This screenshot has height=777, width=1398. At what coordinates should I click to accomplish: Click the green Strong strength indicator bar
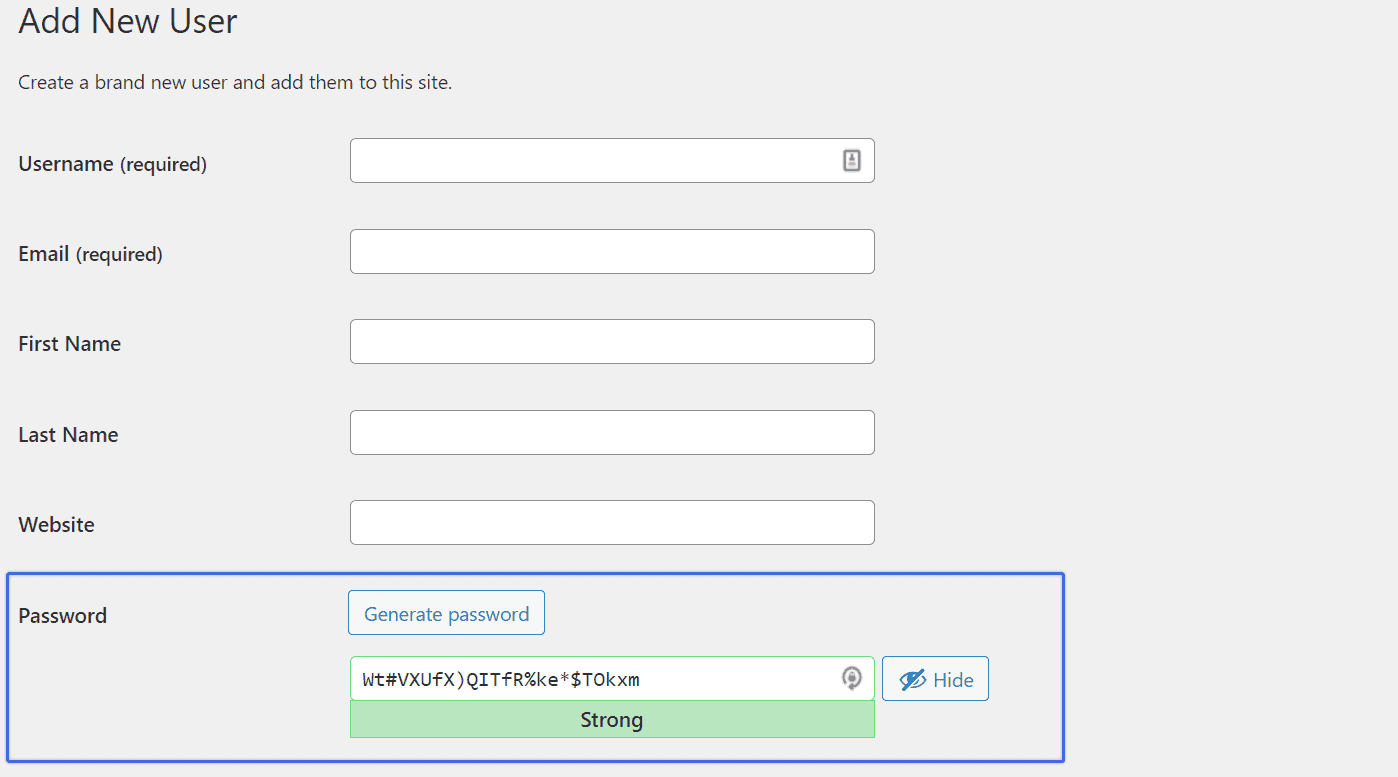(611, 719)
